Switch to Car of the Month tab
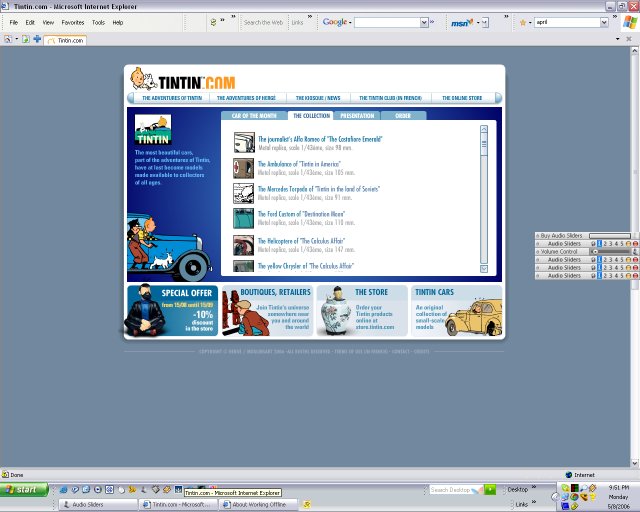This screenshot has height=512, width=640. [x=254, y=116]
